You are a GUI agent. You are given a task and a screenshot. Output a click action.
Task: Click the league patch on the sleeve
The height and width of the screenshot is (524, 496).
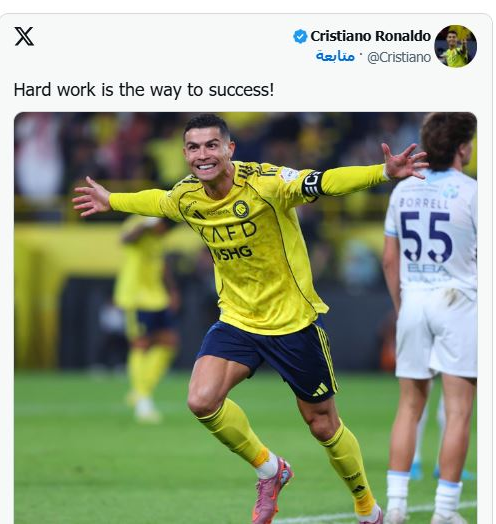click(x=289, y=174)
